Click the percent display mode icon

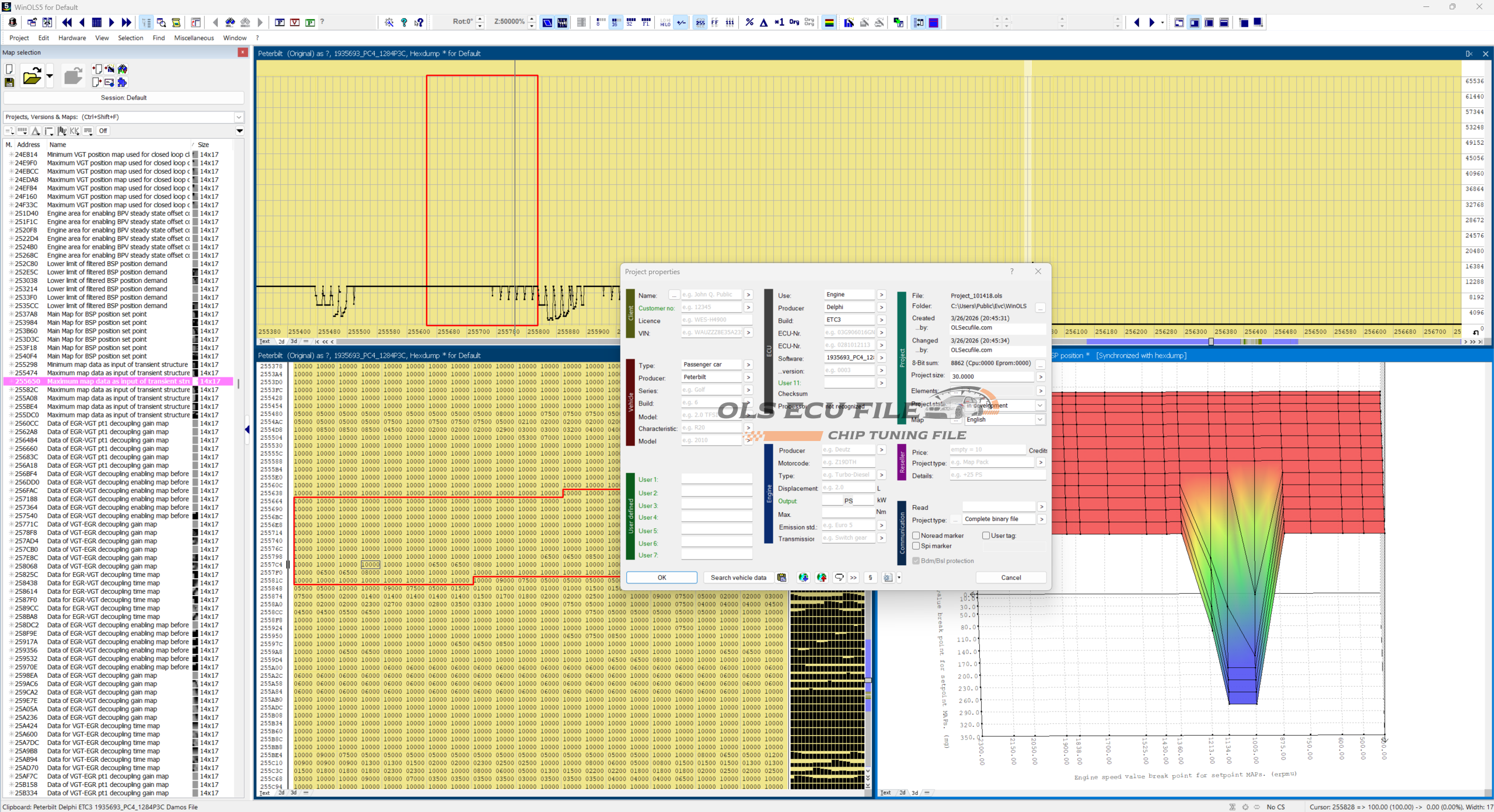749,22
